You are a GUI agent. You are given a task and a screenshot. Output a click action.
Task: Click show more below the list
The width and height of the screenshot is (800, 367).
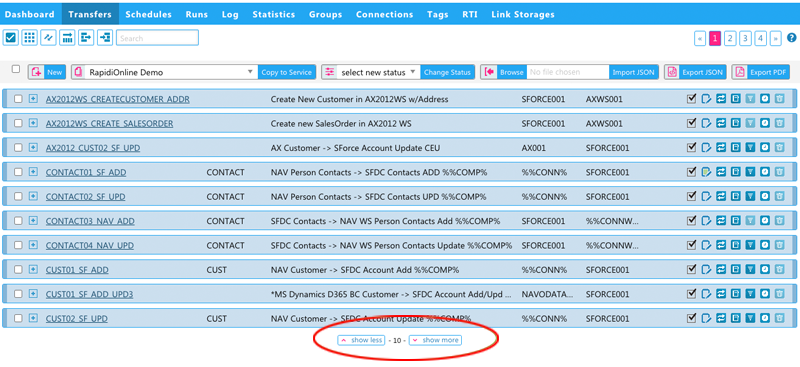click(435, 340)
